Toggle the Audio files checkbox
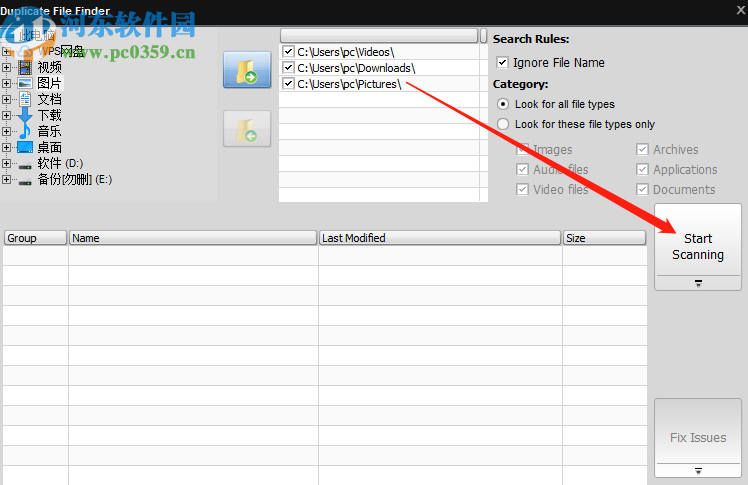Image resolution: width=748 pixels, height=485 pixels. tap(522, 169)
